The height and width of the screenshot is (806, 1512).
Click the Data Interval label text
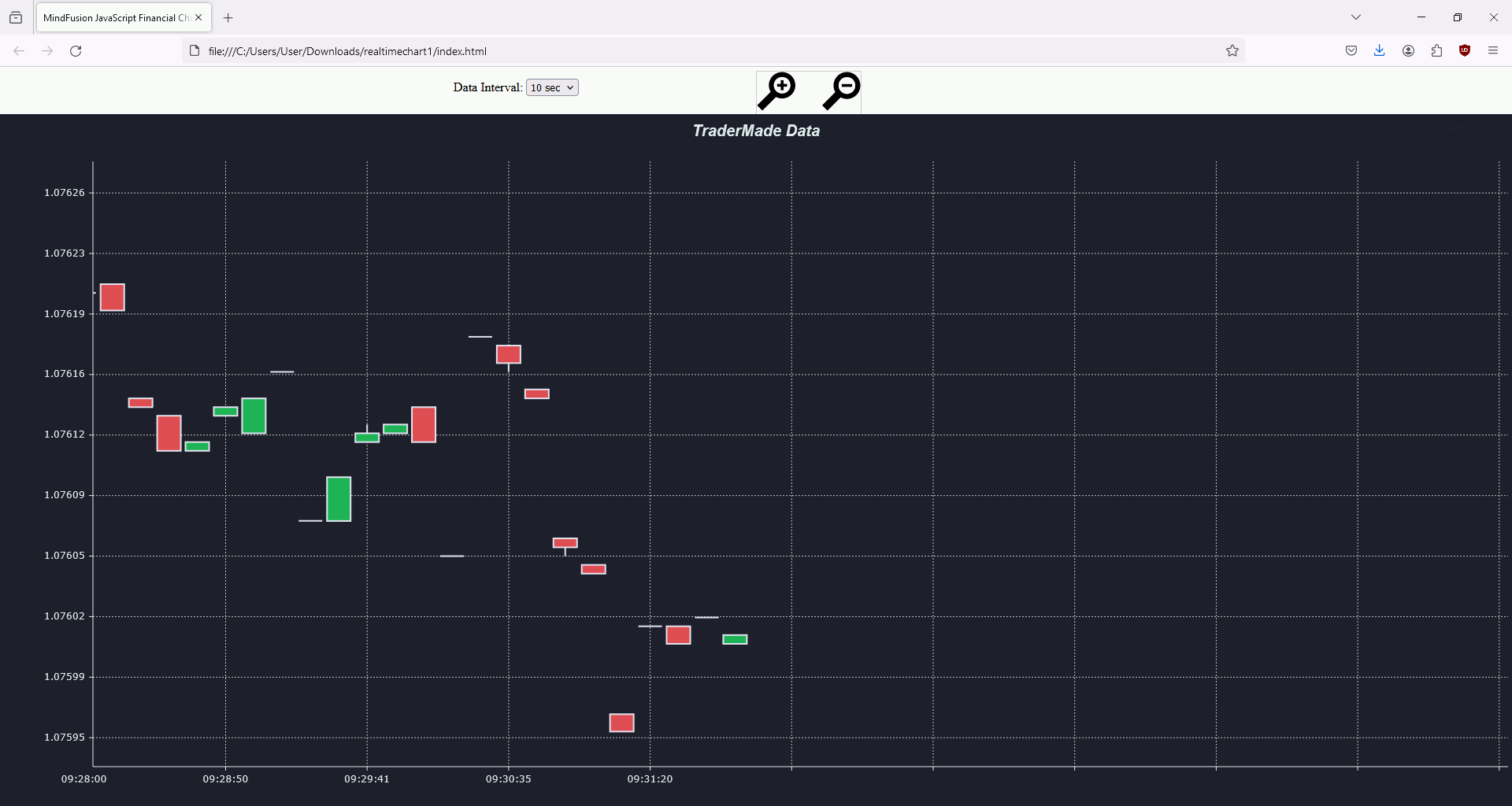point(487,87)
